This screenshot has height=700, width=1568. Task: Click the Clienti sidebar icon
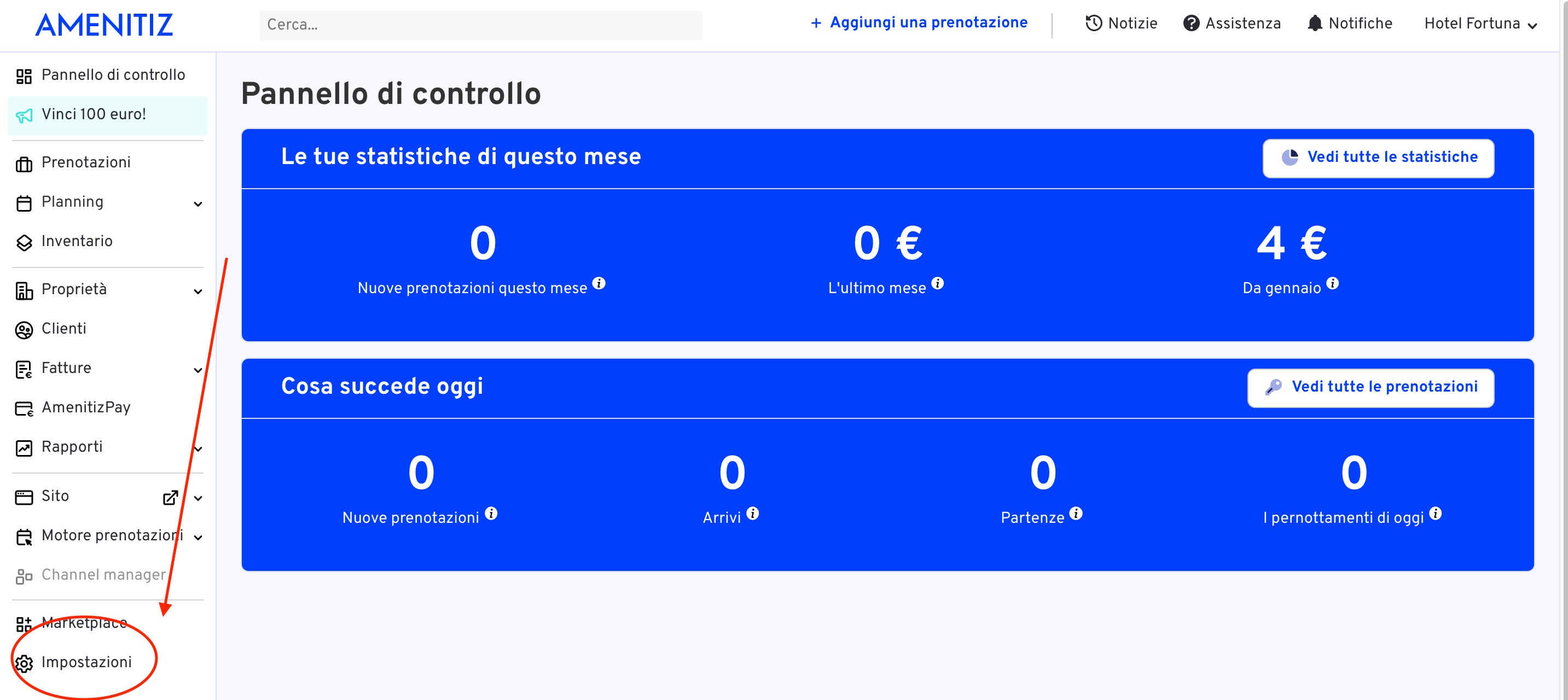click(x=24, y=330)
